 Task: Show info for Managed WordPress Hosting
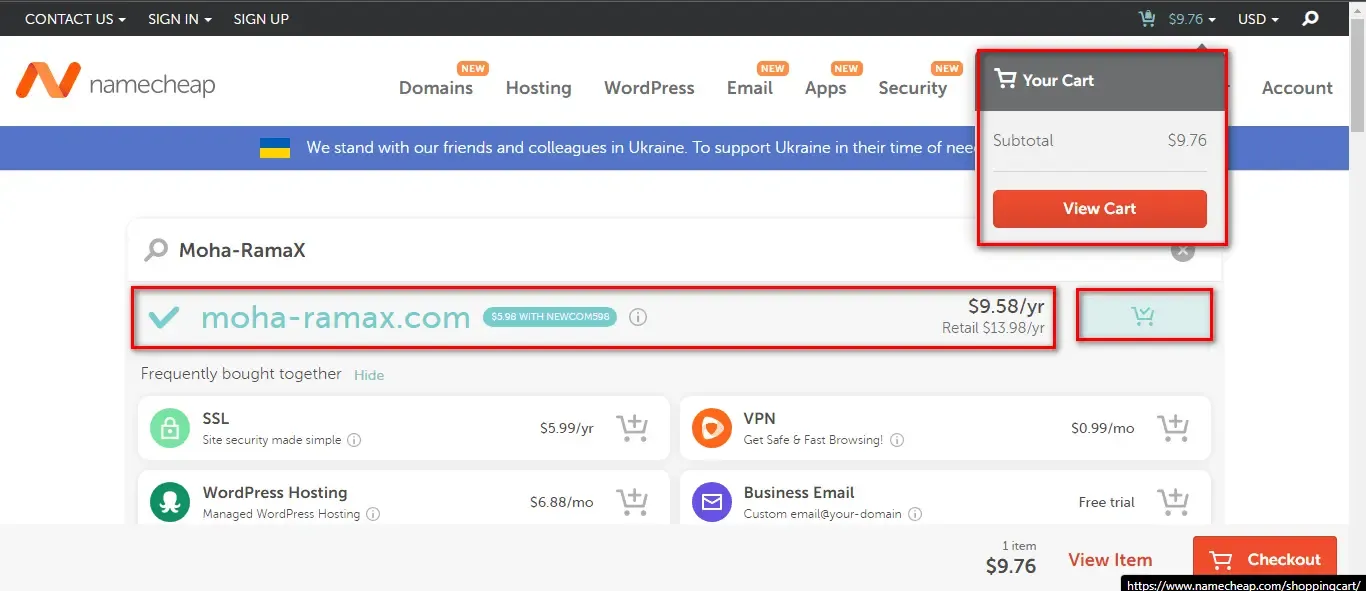coord(373,514)
